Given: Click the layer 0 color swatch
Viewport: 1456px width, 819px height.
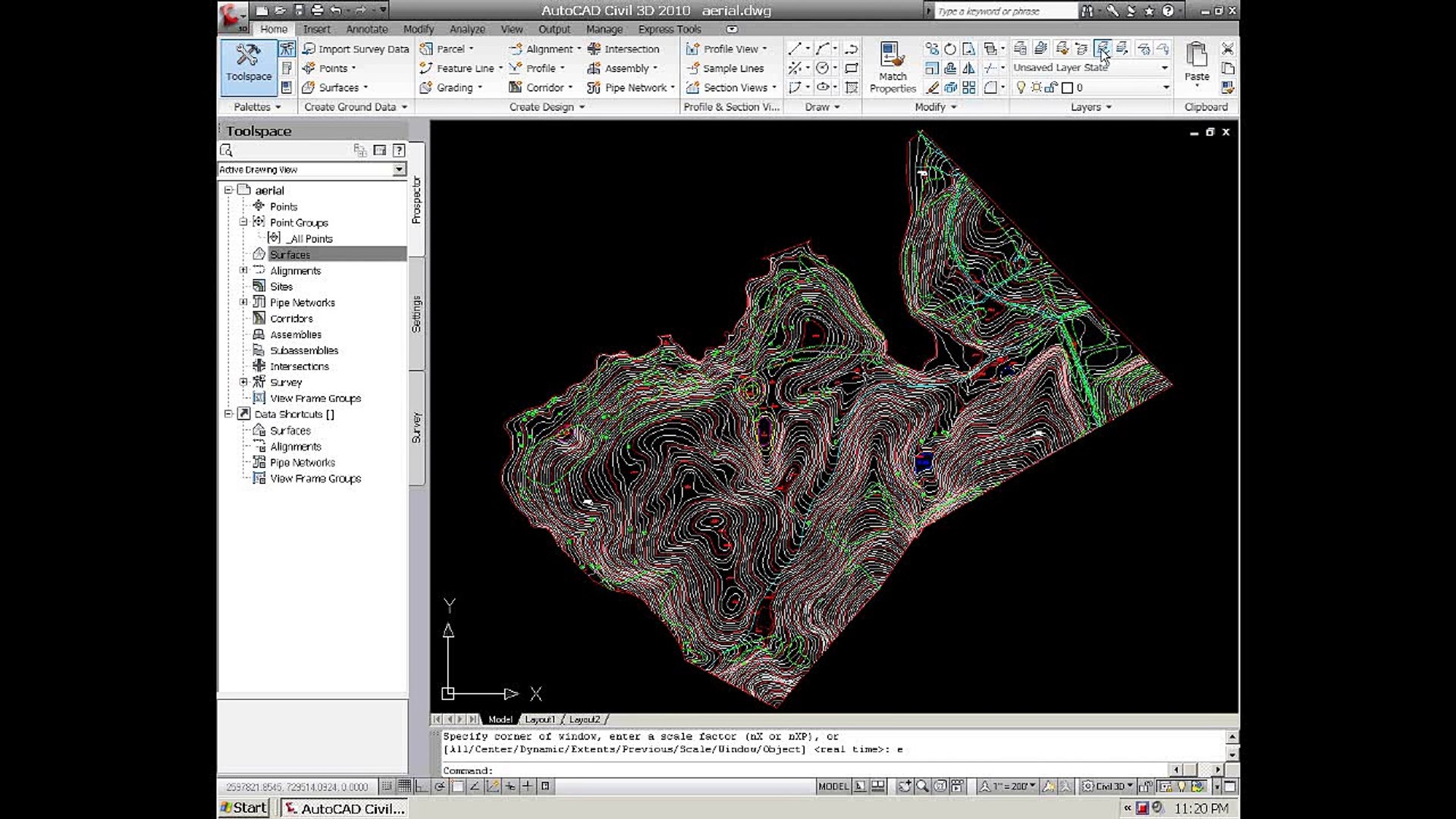Looking at the screenshot, I should (x=1067, y=88).
